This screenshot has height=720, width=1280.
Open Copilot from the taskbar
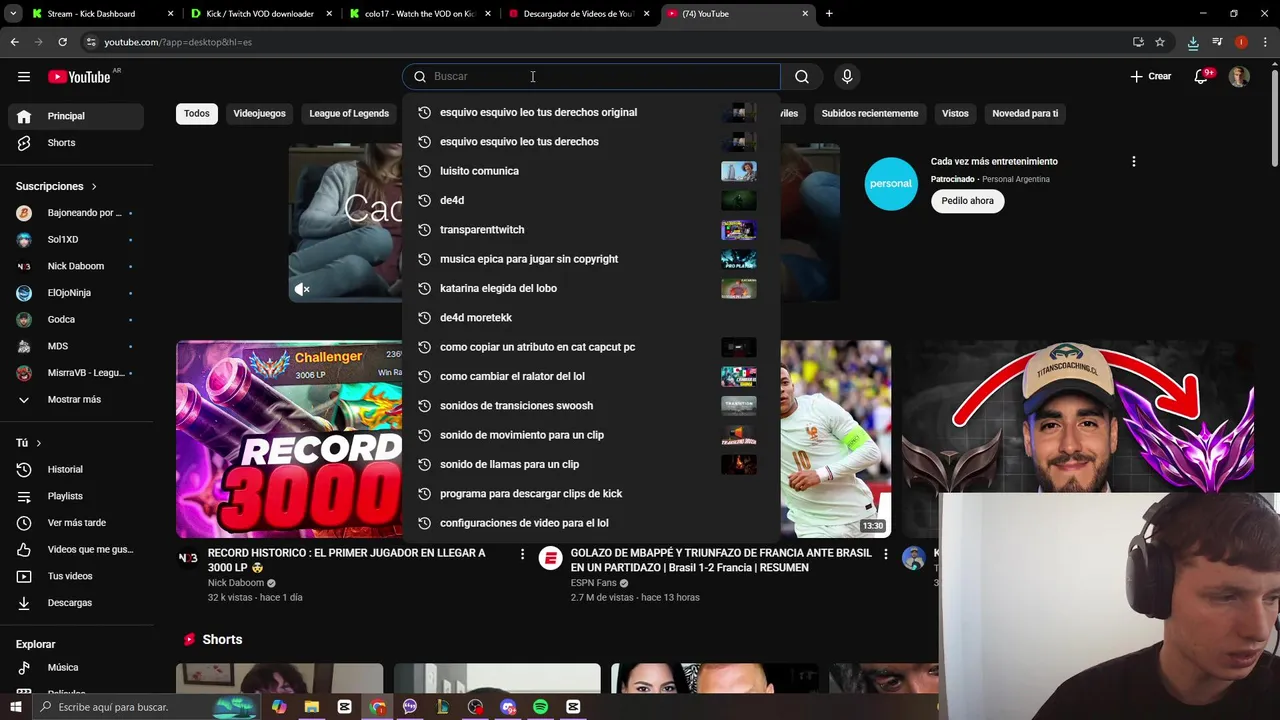pyautogui.click(x=279, y=707)
